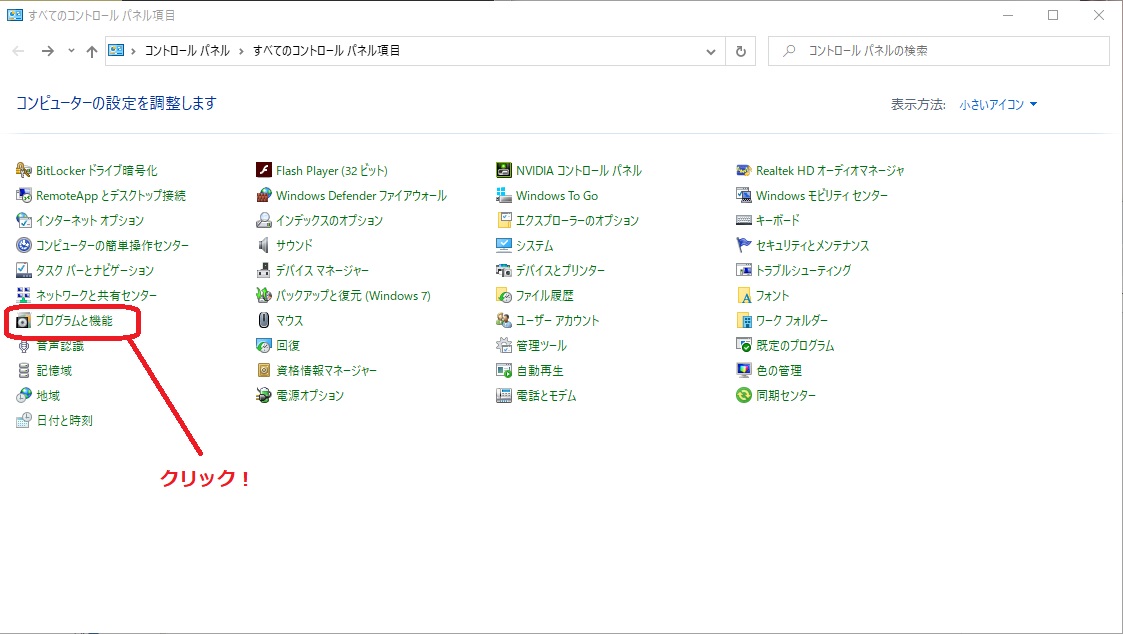The image size is (1123, 634).
Task: Expand the chevron before コントロール パネル breadcrumb
Action: [x=133, y=51]
